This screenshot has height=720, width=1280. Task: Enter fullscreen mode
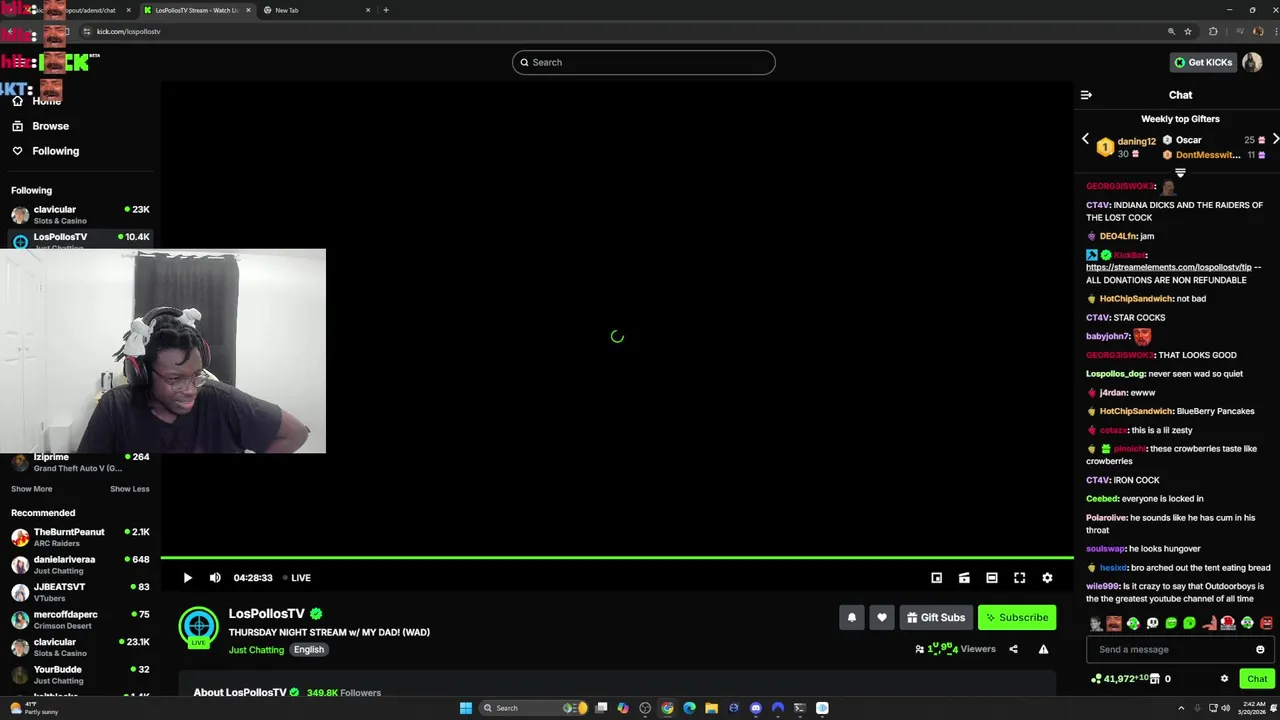[1019, 578]
